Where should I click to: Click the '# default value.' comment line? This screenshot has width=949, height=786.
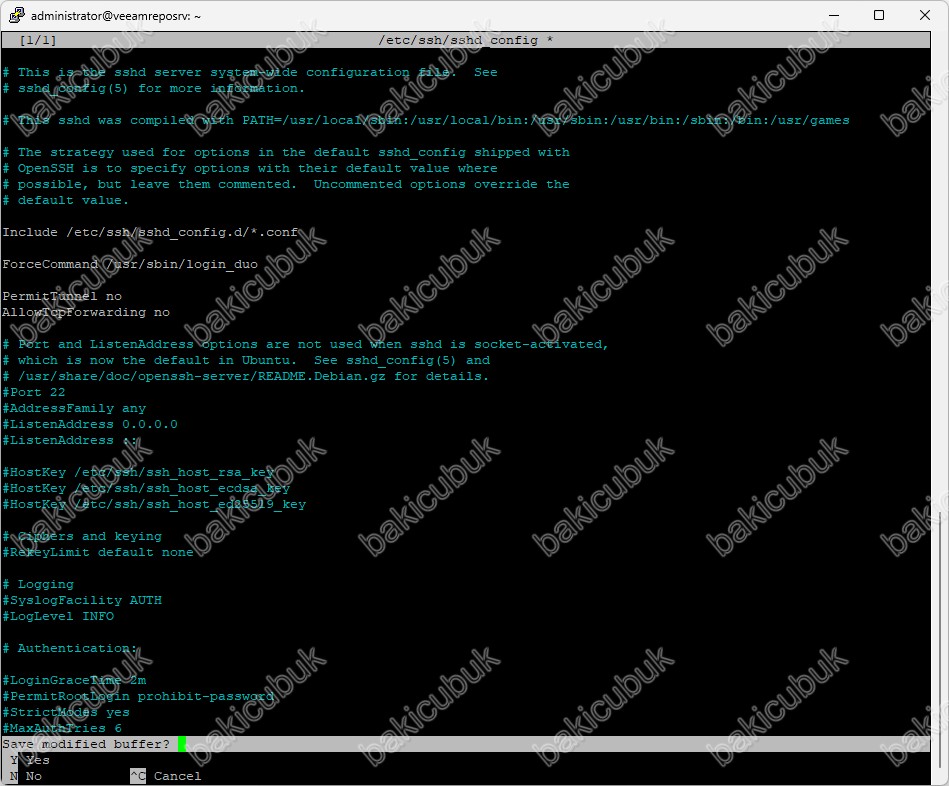pyautogui.click(x=66, y=200)
